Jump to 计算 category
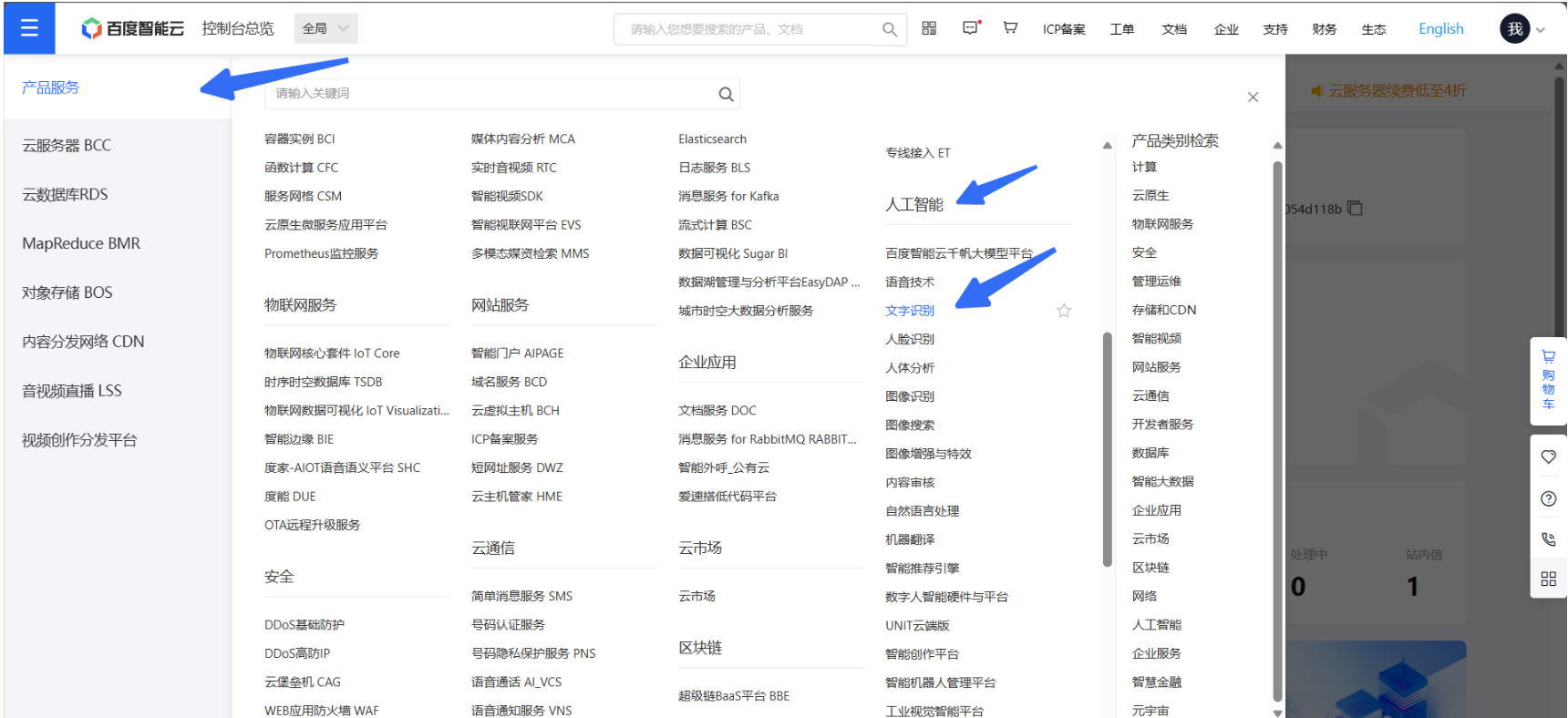This screenshot has width=1568, height=718. 1144,168
